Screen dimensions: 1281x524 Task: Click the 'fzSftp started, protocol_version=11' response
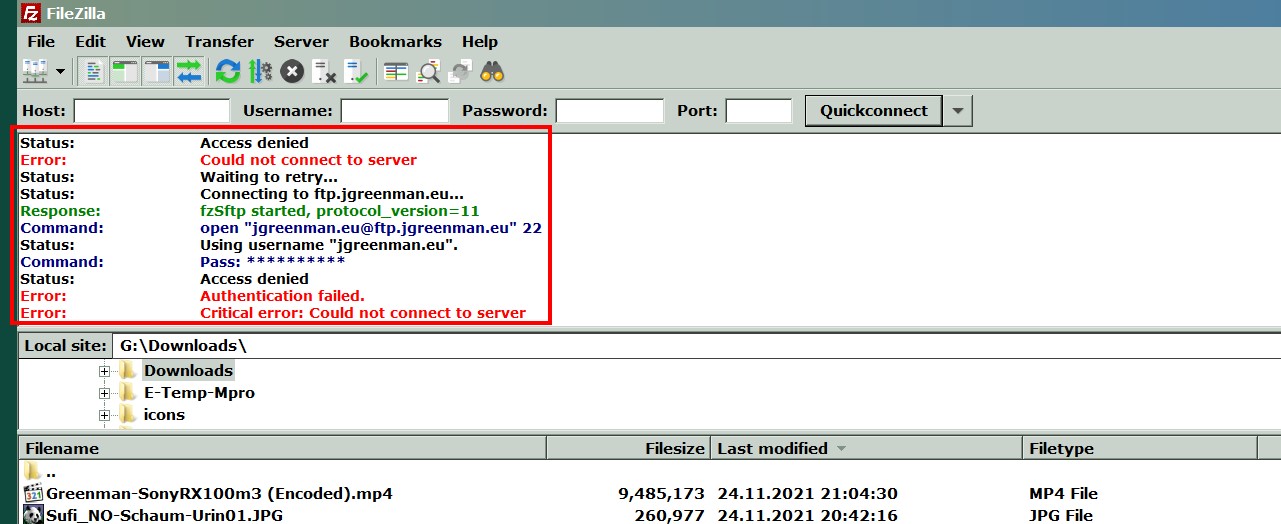[x=340, y=211]
